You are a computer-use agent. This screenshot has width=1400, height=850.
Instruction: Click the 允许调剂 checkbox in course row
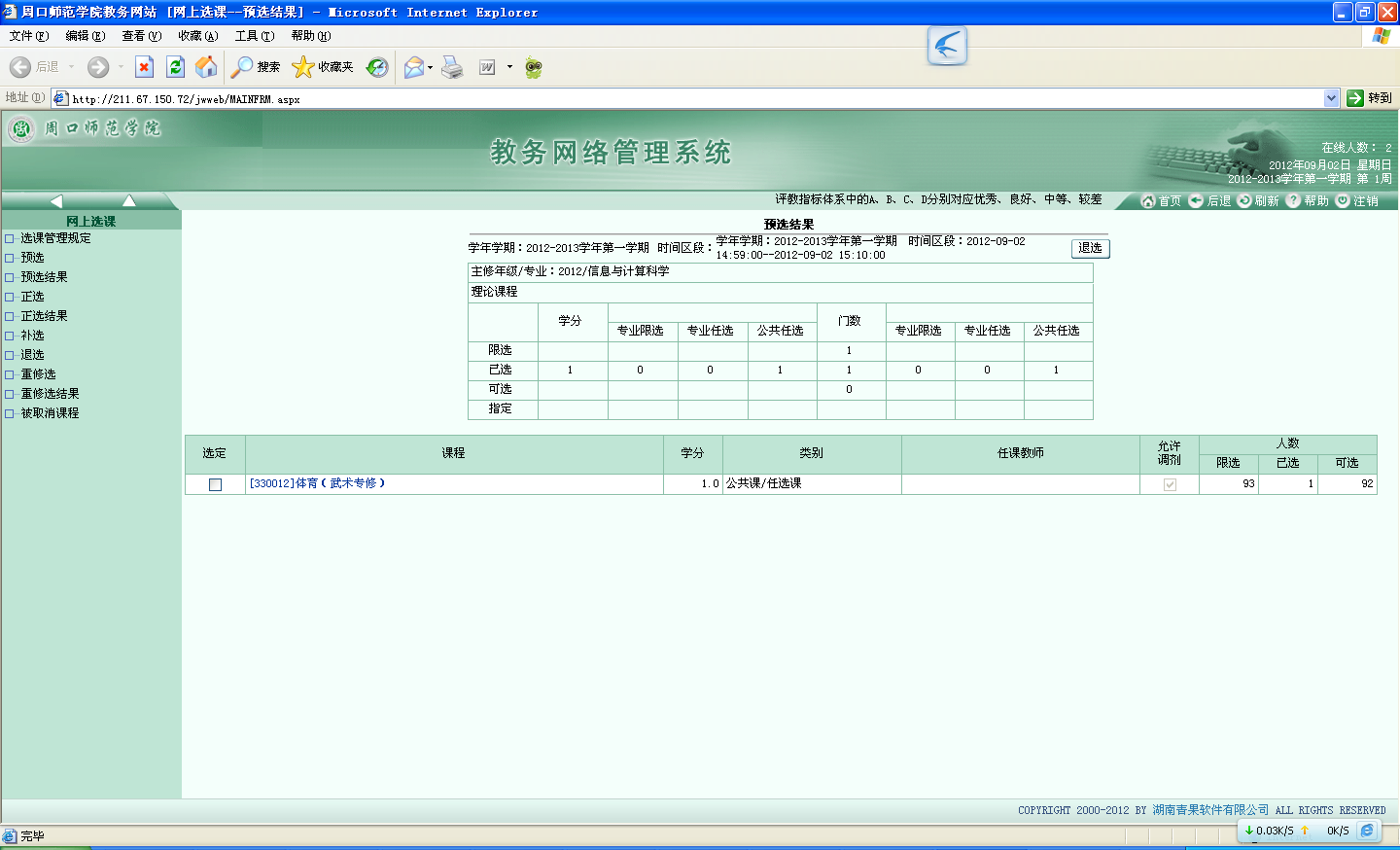coord(1170,484)
